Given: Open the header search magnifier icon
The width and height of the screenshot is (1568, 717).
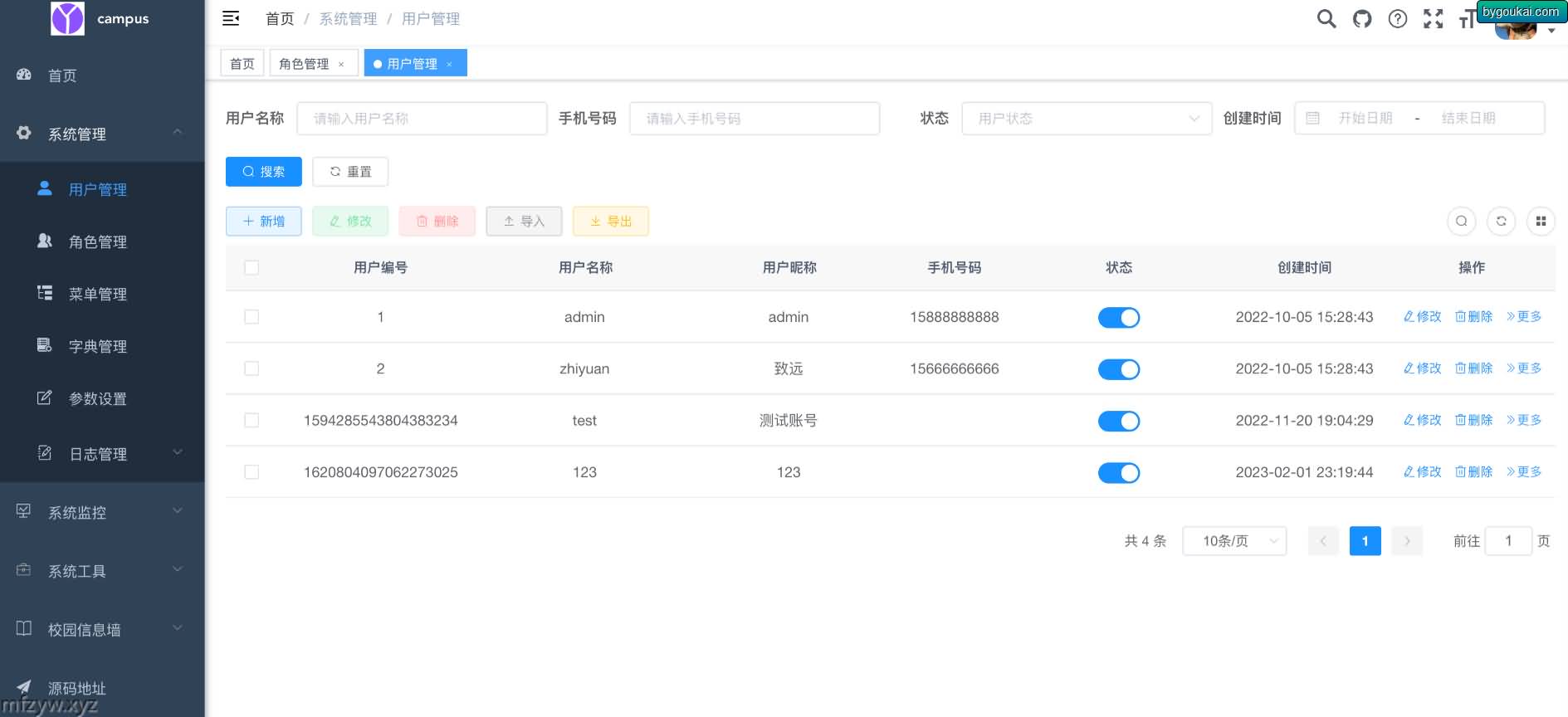Looking at the screenshot, I should pyautogui.click(x=1326, y=18).
